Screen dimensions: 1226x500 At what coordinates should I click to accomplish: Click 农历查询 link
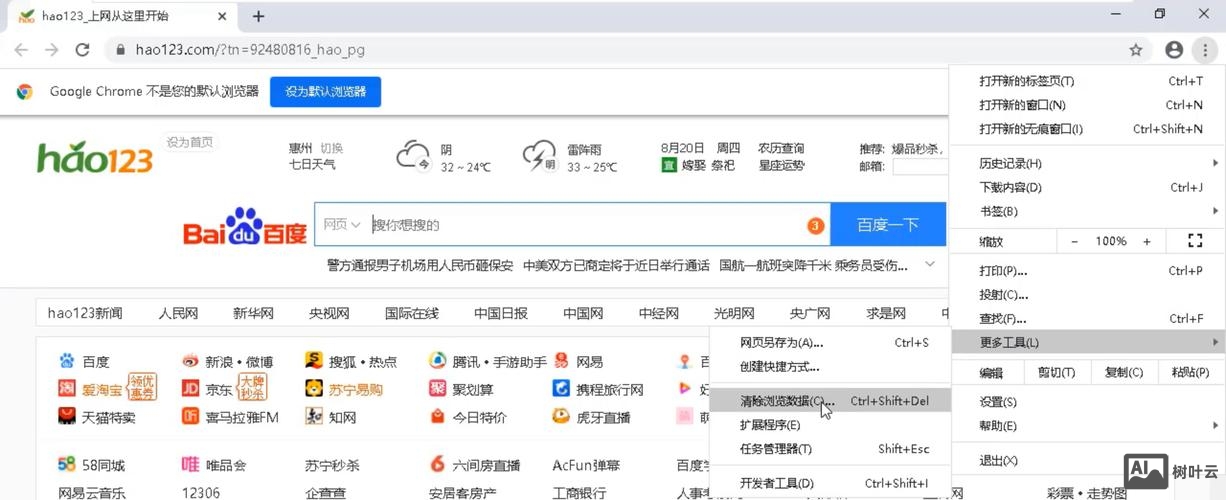pos(781,148)
